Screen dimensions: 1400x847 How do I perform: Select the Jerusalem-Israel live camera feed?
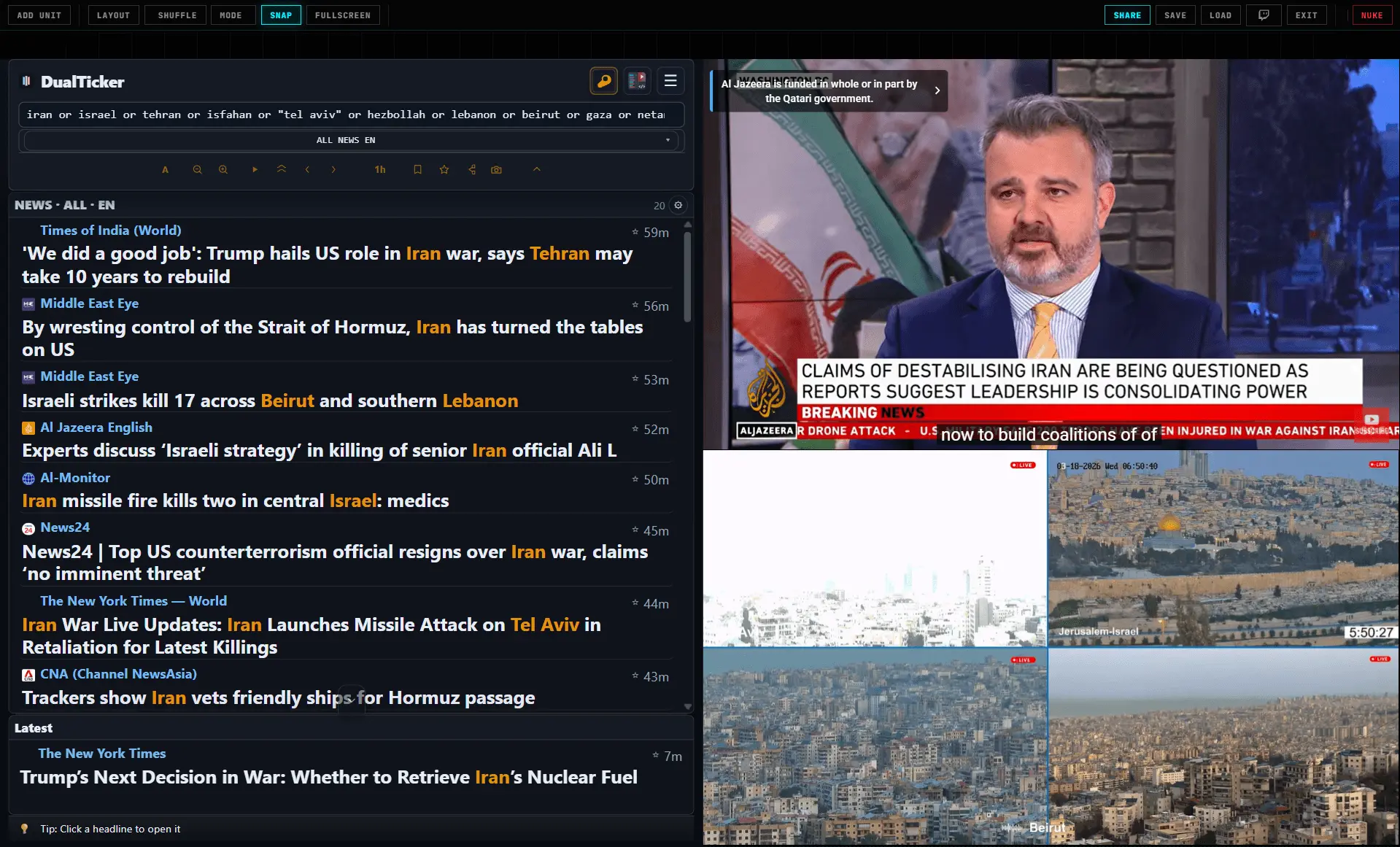click(1223, 549)
